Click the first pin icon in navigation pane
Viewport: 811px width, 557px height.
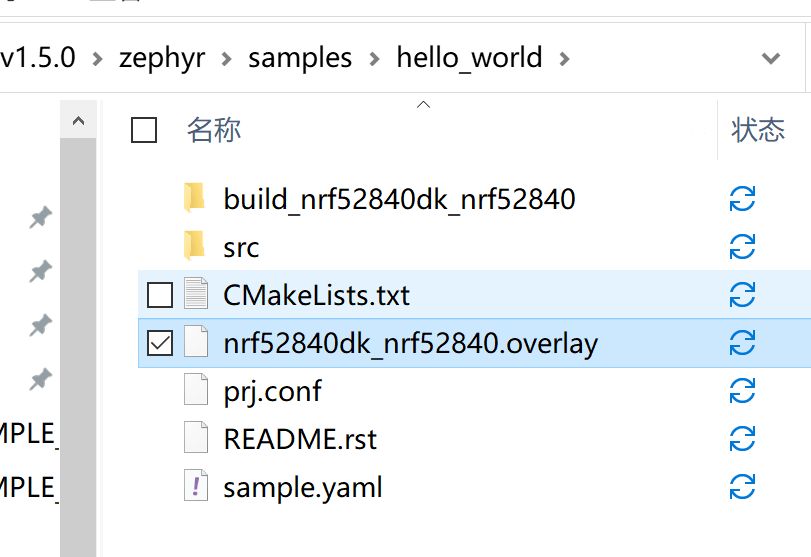[40, 218]
